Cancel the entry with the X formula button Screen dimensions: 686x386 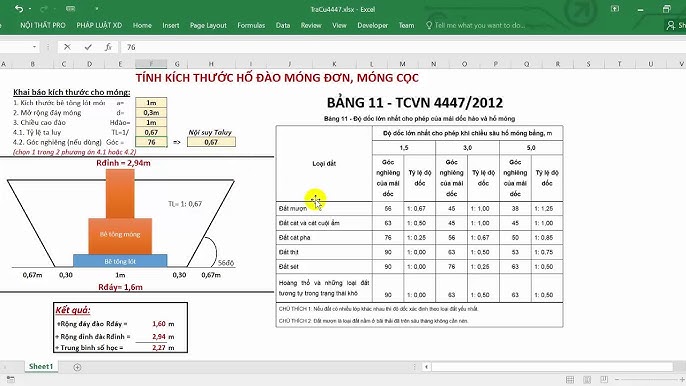click(x=67, y=47)
